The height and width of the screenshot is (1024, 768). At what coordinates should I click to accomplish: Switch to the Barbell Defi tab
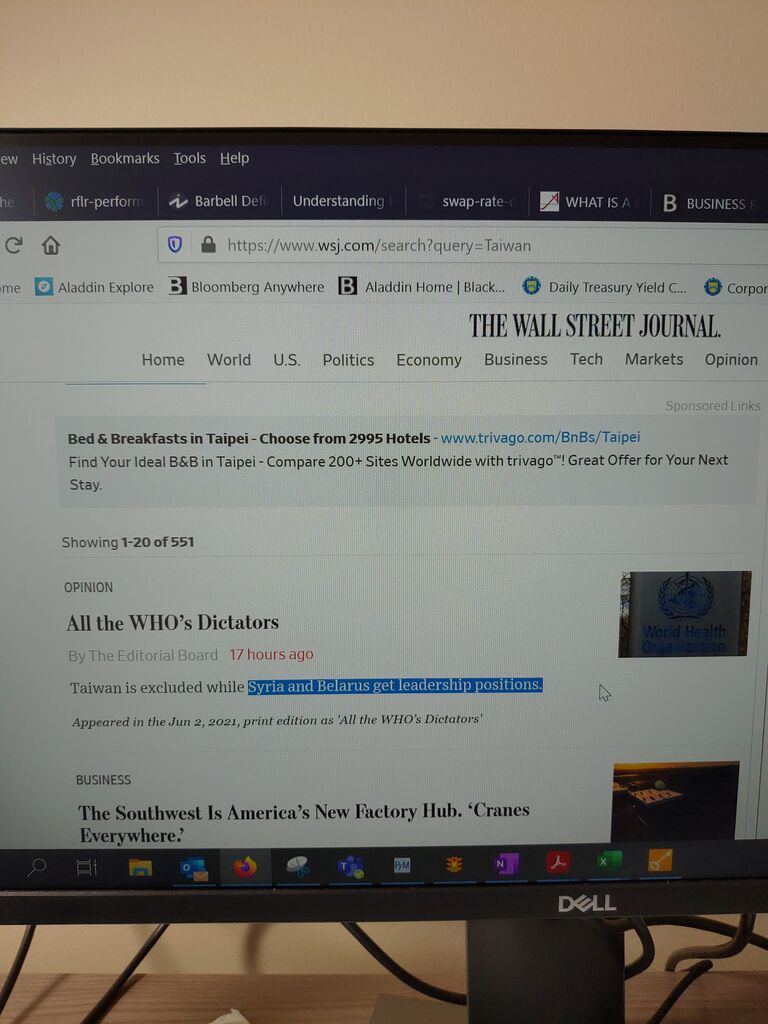click(x=219, y=201)
